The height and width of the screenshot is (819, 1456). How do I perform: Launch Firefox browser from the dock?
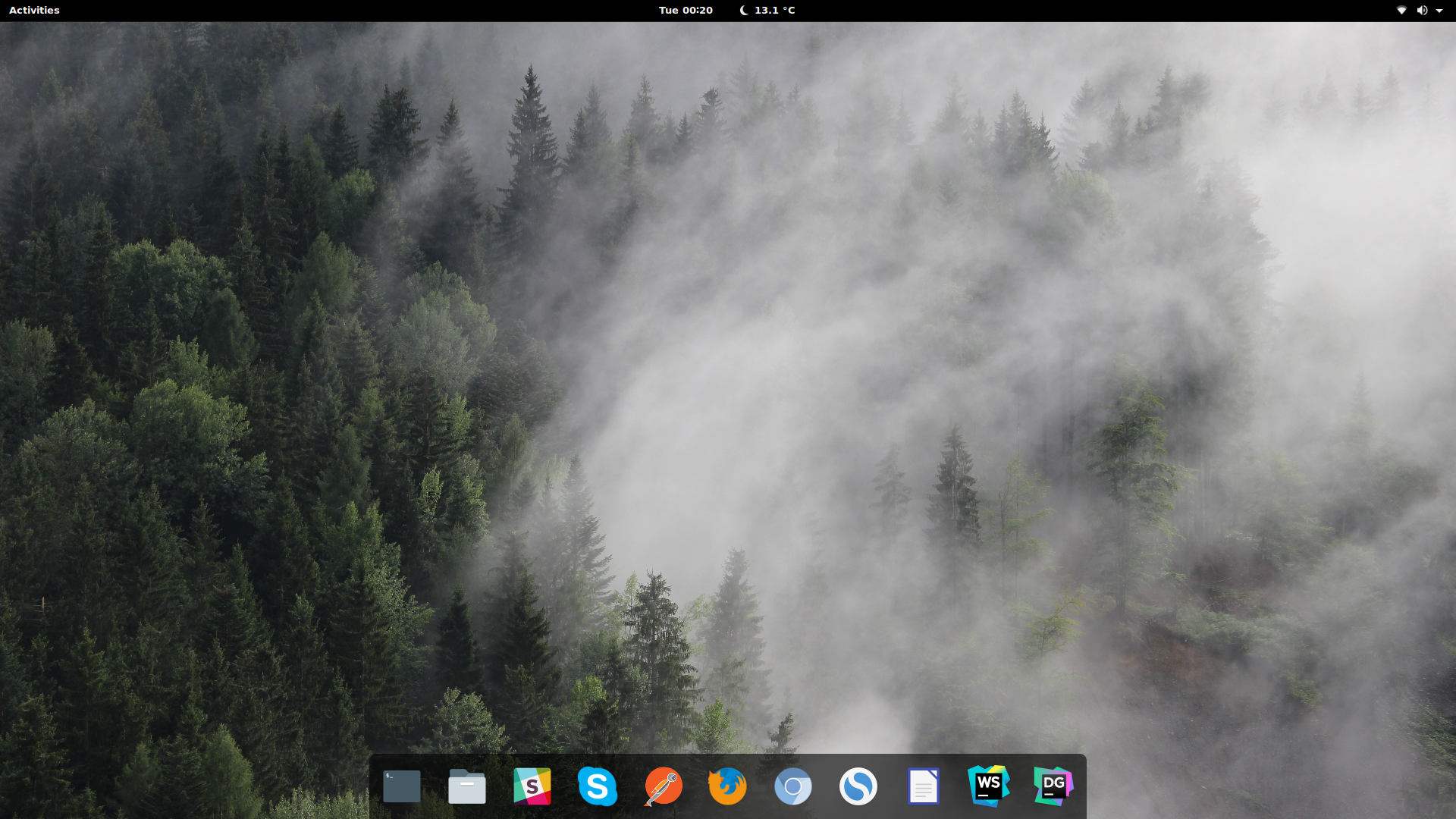[x=728, y=786]
